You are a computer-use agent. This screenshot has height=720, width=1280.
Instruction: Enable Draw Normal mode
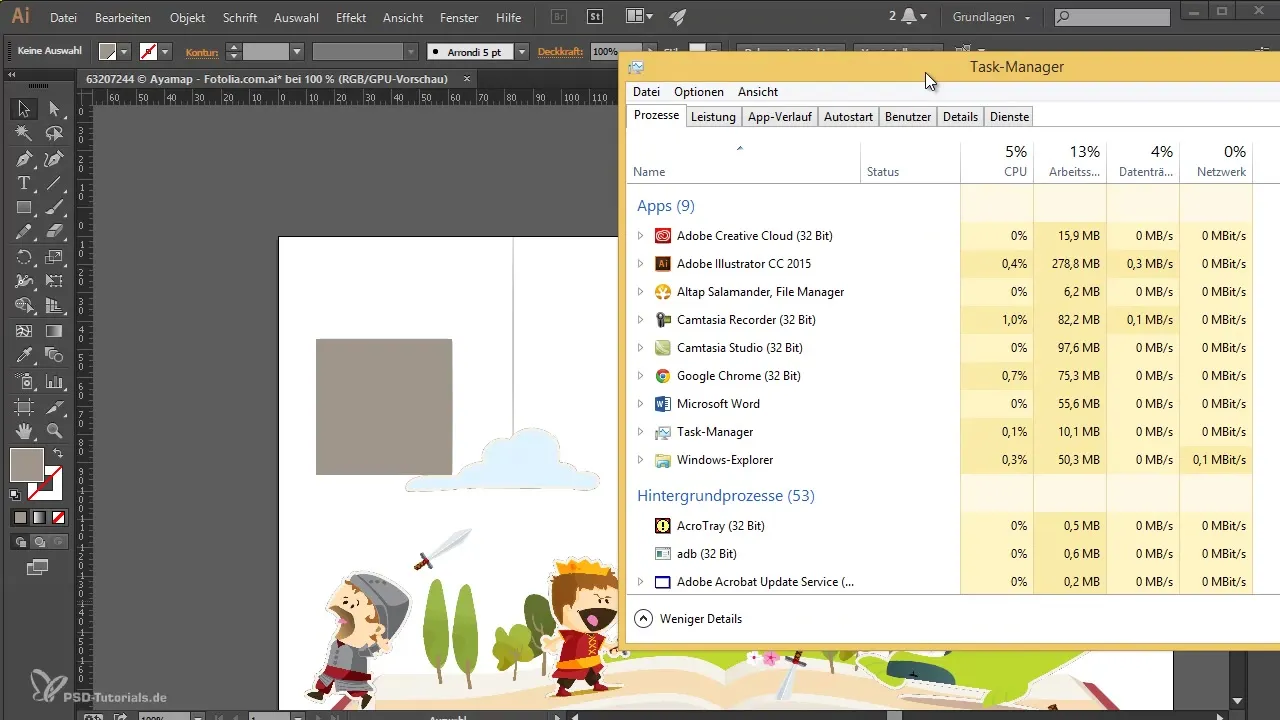[20, 542]
